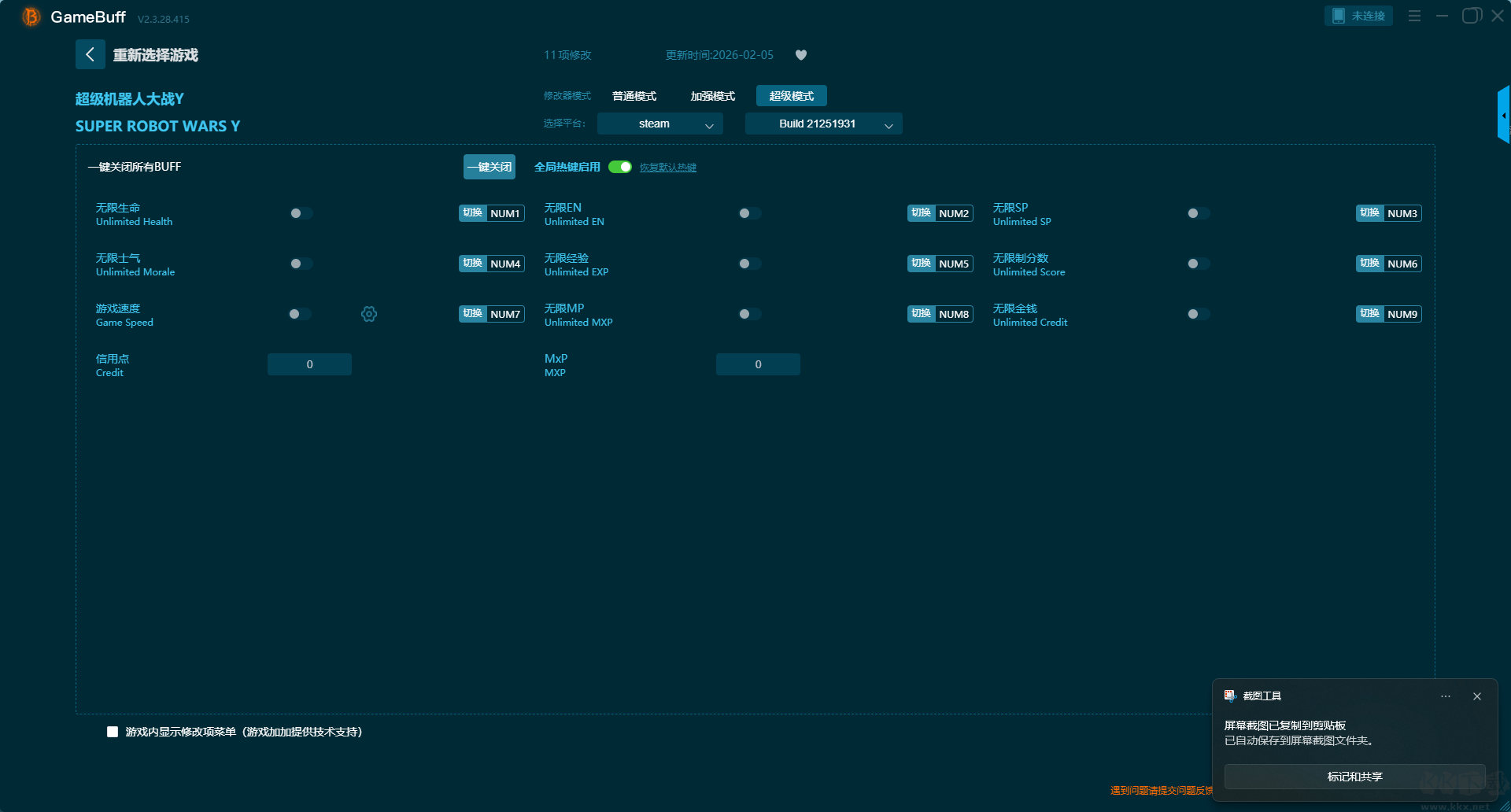Click the NUM8 hotkey box
Image resolution: width=1511 pixels, height=812 pixels.
click(954, 314)
